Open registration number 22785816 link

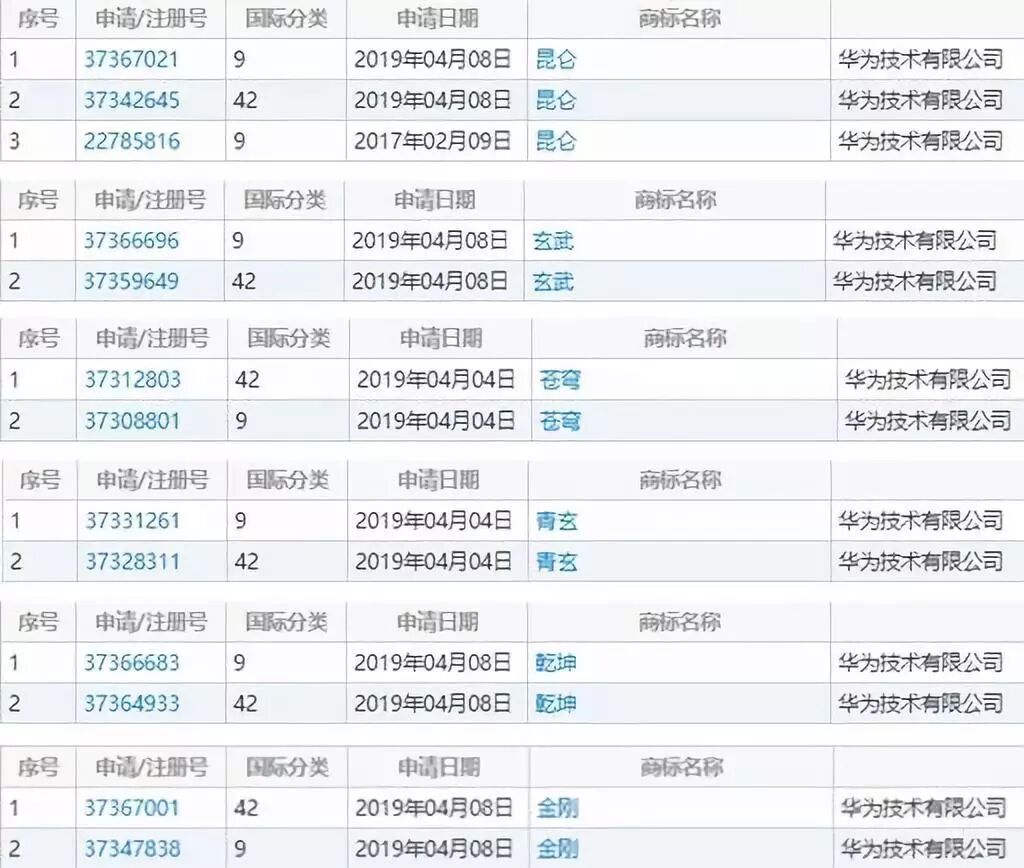[131, 140]
